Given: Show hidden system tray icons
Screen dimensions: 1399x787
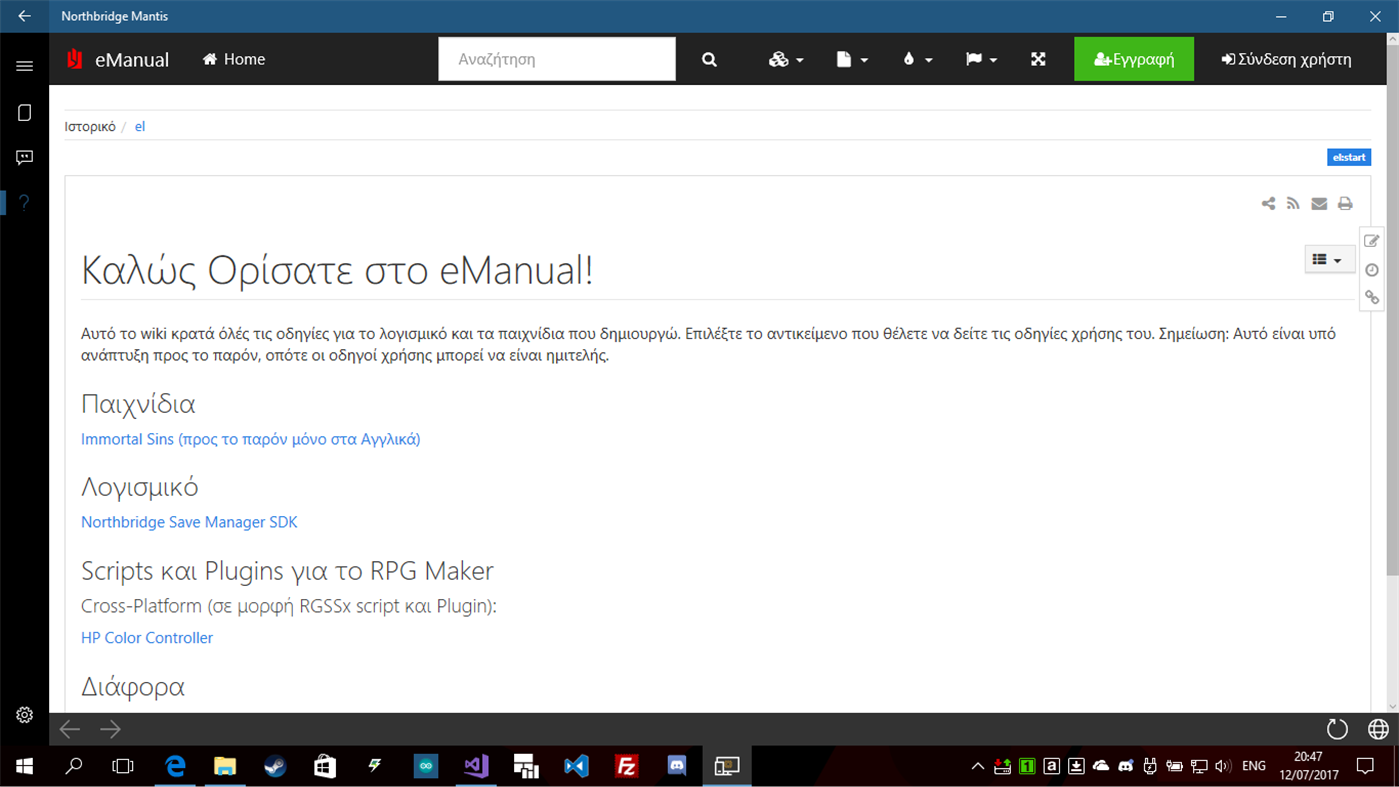Looking at the screenshot, I should (x=977, y=767).
